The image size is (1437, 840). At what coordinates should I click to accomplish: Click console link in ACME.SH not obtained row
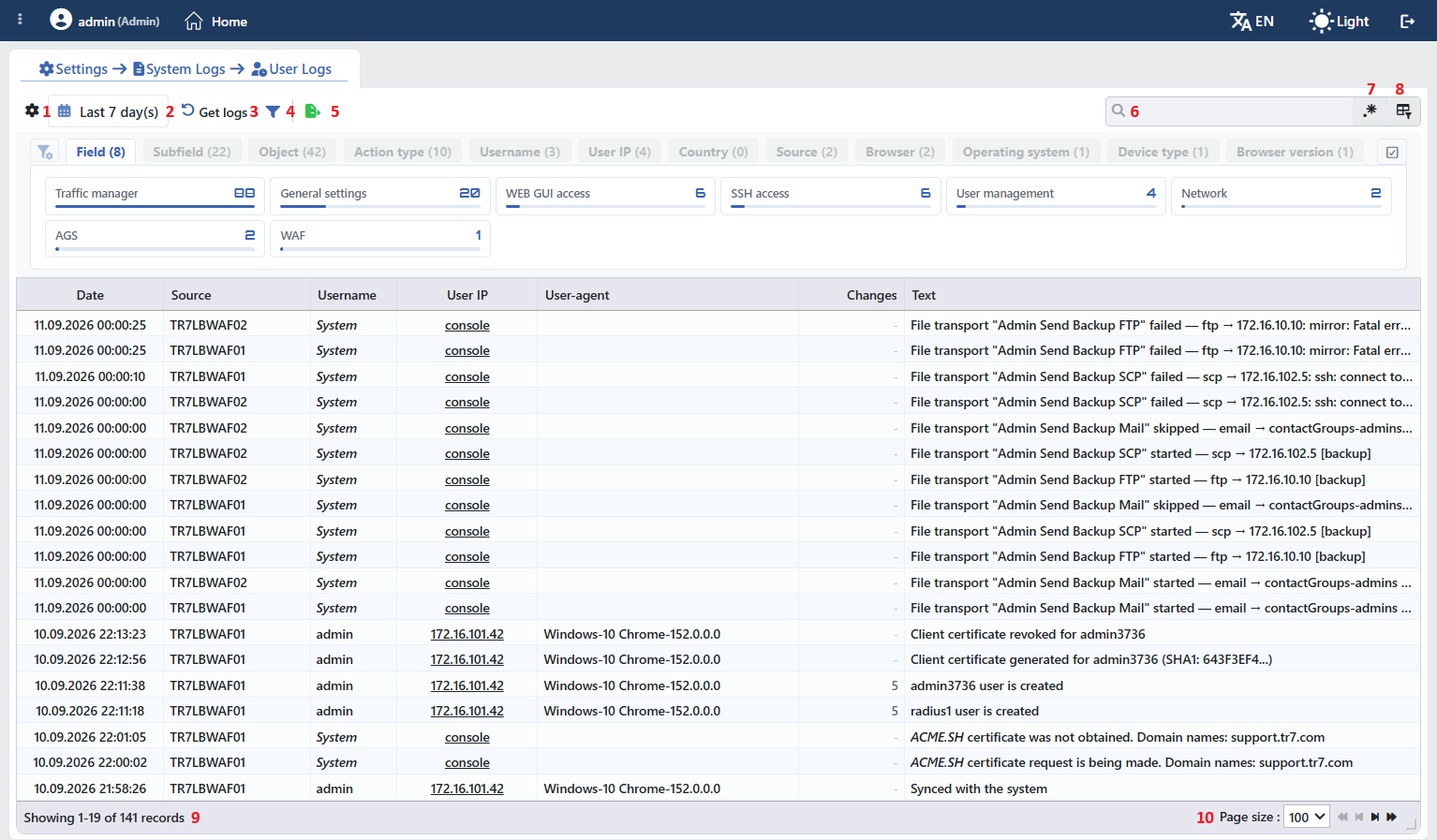(467, 737)
